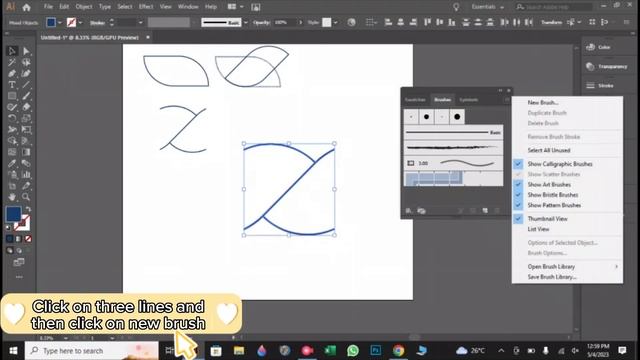Select the Paintbrush tool
This screenshot has height=360, width=640.
[x=26, y=96]
